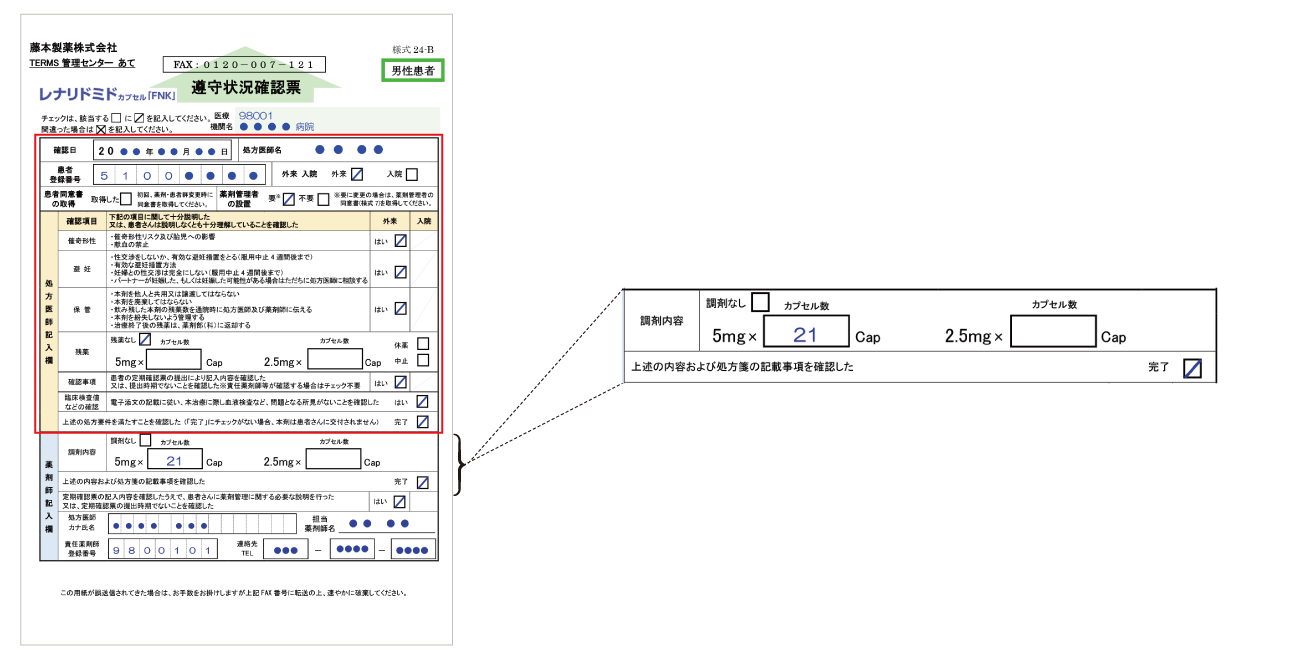
Task: Click the FAX number box at top
Action: [x=244, y=64]
